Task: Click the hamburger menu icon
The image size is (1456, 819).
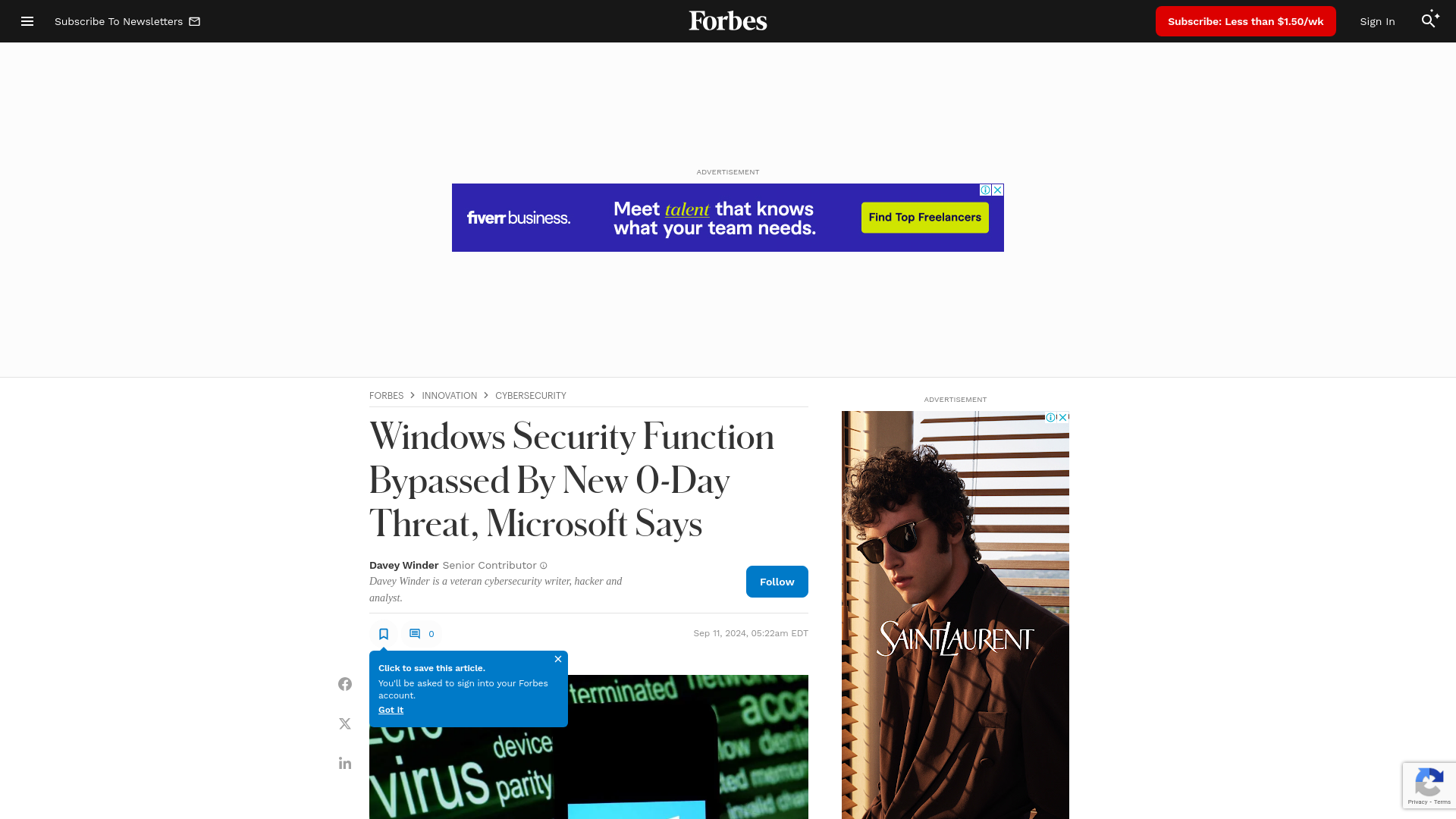Action: (27, 21)
